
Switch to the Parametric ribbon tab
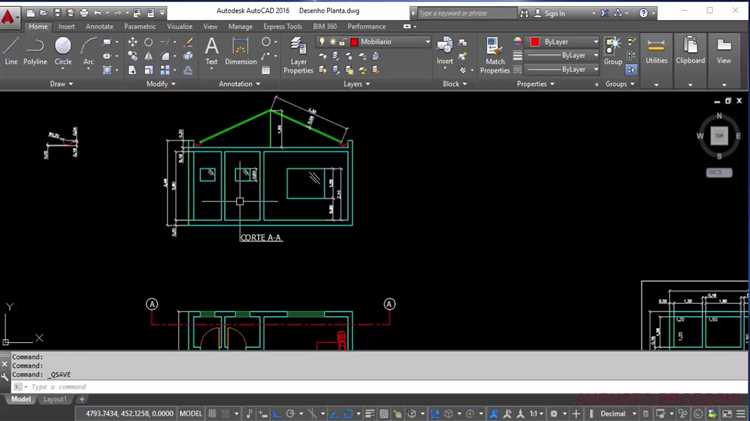coord(140,27)
